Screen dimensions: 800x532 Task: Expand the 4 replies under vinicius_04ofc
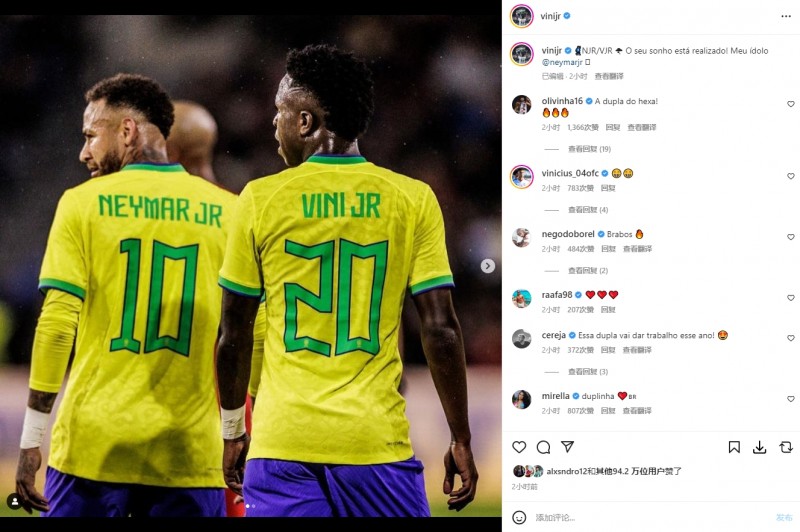click(x=588, y=210)
